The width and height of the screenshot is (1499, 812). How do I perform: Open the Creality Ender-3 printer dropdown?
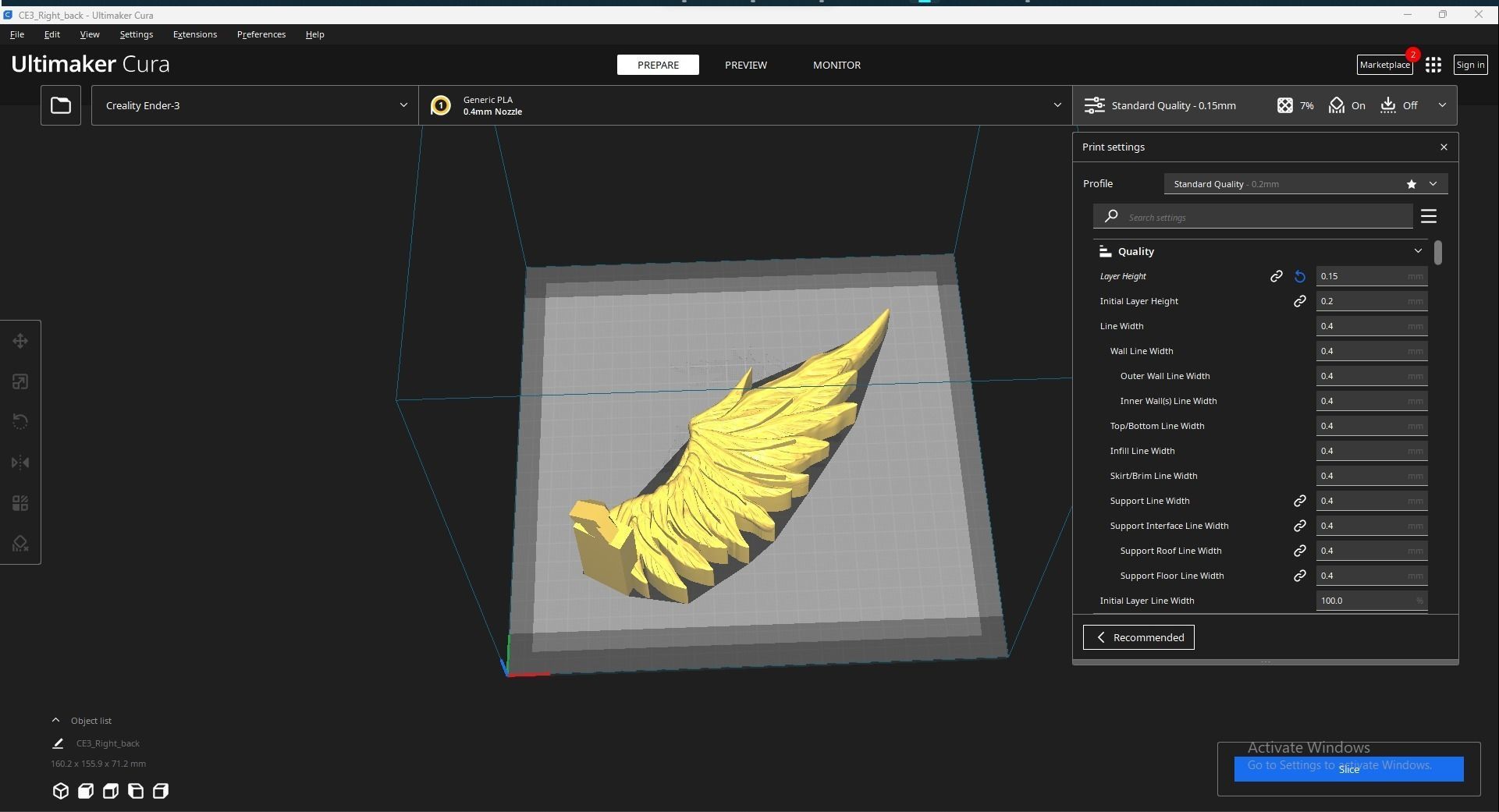tap(254, 105)
